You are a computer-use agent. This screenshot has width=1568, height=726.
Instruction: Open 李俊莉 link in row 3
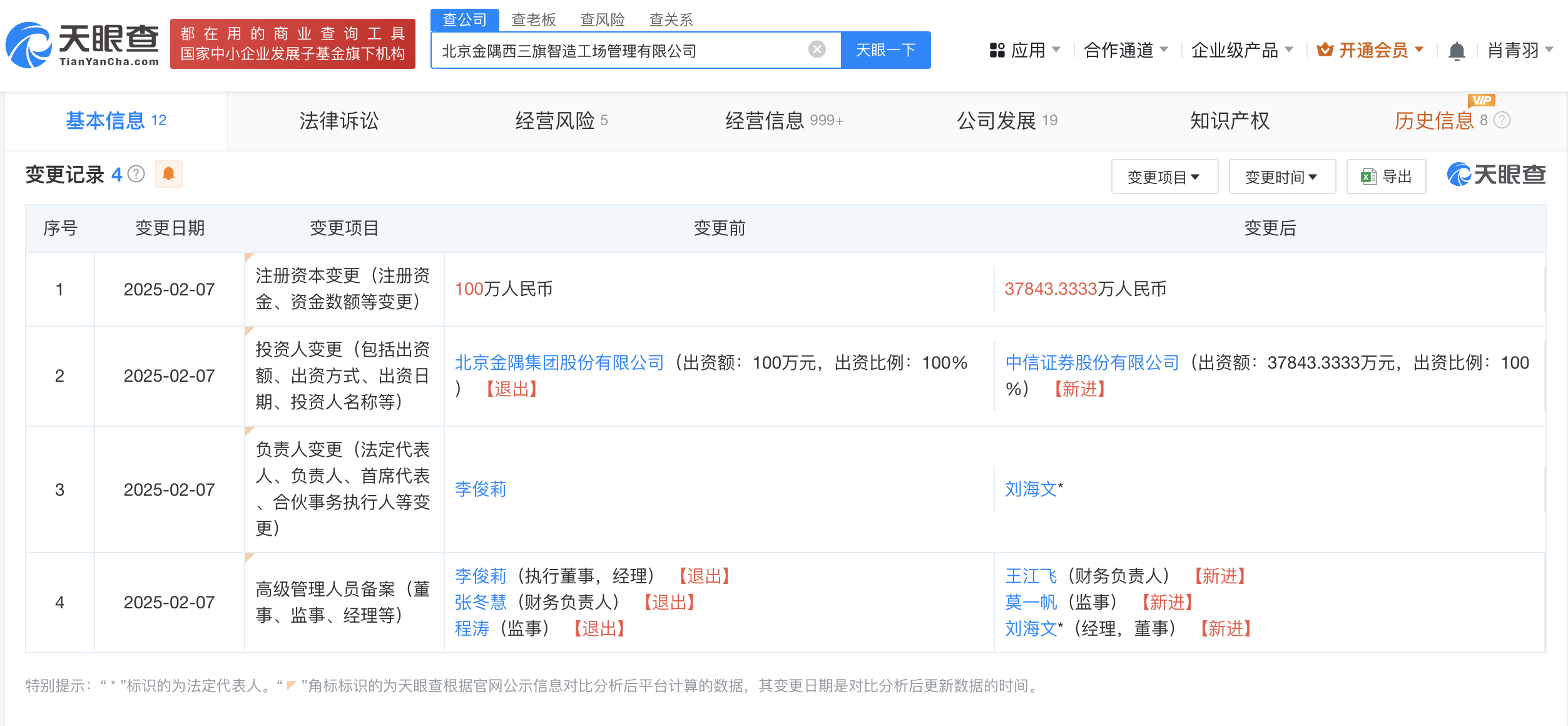(481, 489)
